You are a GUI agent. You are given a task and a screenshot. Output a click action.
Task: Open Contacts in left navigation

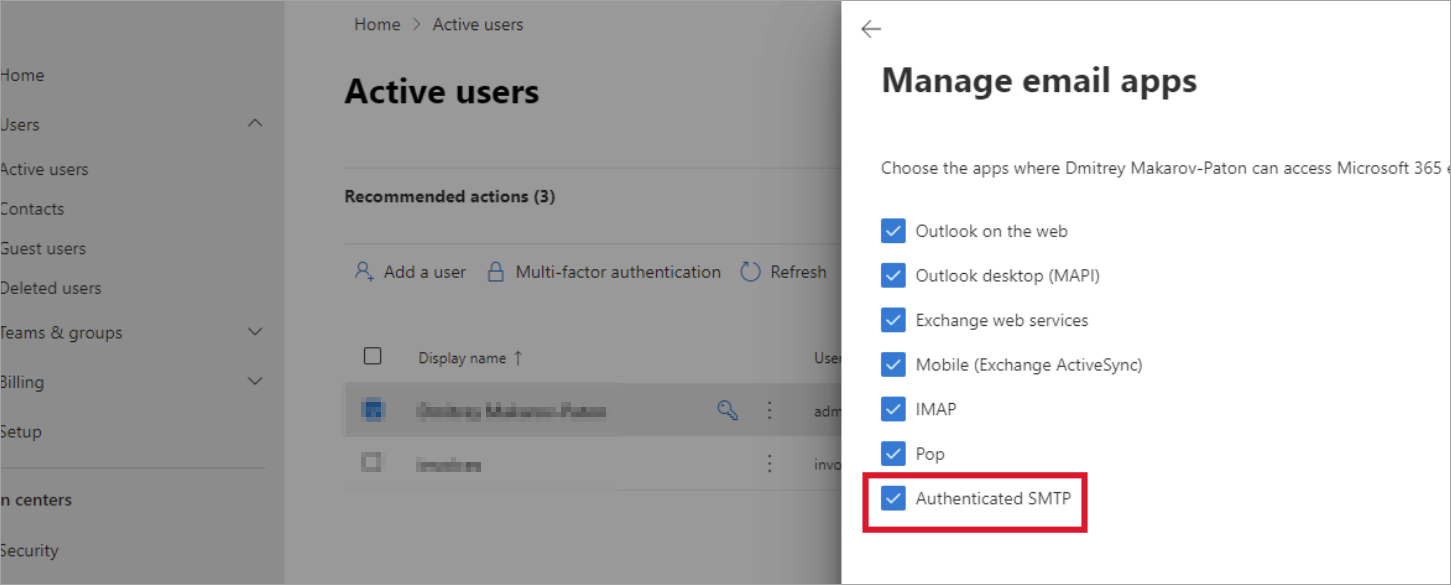click(32, 209)
